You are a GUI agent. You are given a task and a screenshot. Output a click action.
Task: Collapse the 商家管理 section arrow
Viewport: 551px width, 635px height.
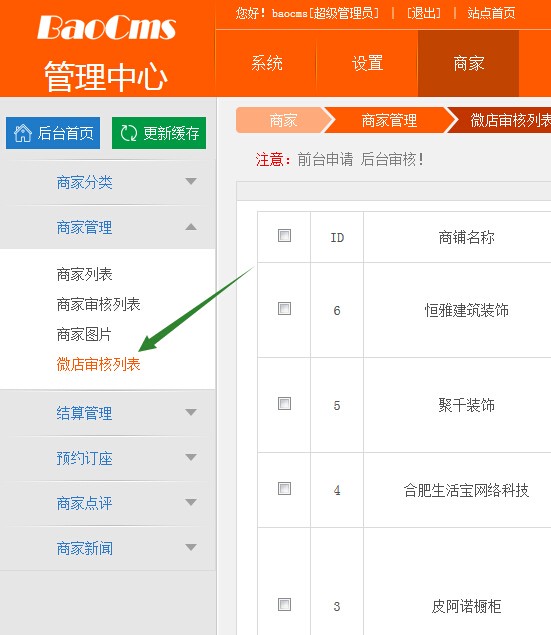[x=191, y=227]
